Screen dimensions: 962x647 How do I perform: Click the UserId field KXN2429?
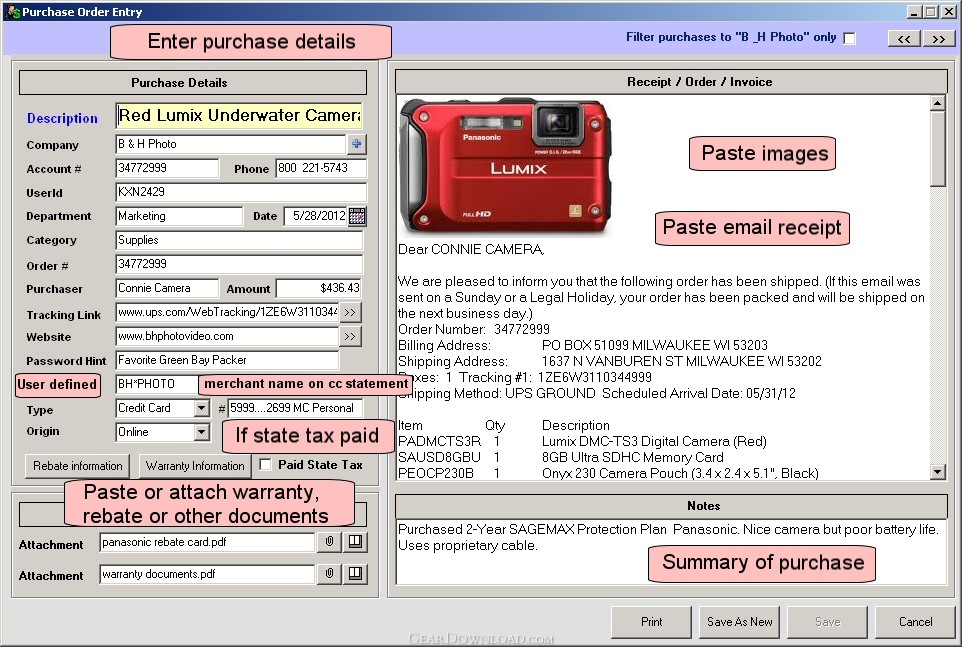[x=240, y=192]
